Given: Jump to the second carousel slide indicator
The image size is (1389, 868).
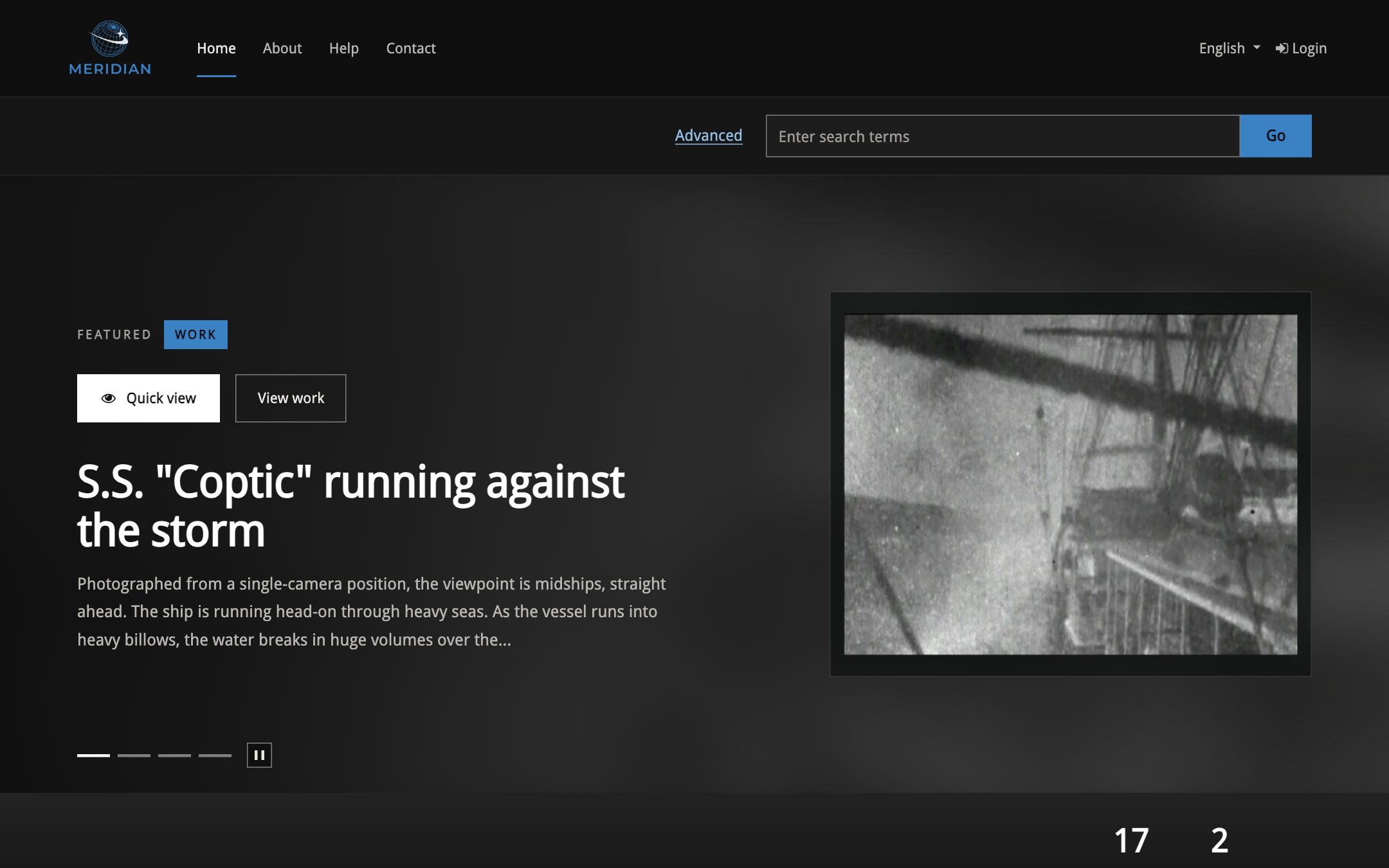Looking at the screenshot, I should coord(134,755).
